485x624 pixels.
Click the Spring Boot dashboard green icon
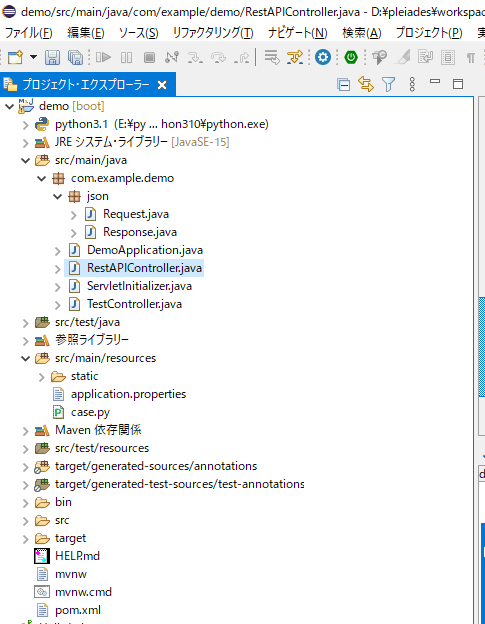point(351,57)
